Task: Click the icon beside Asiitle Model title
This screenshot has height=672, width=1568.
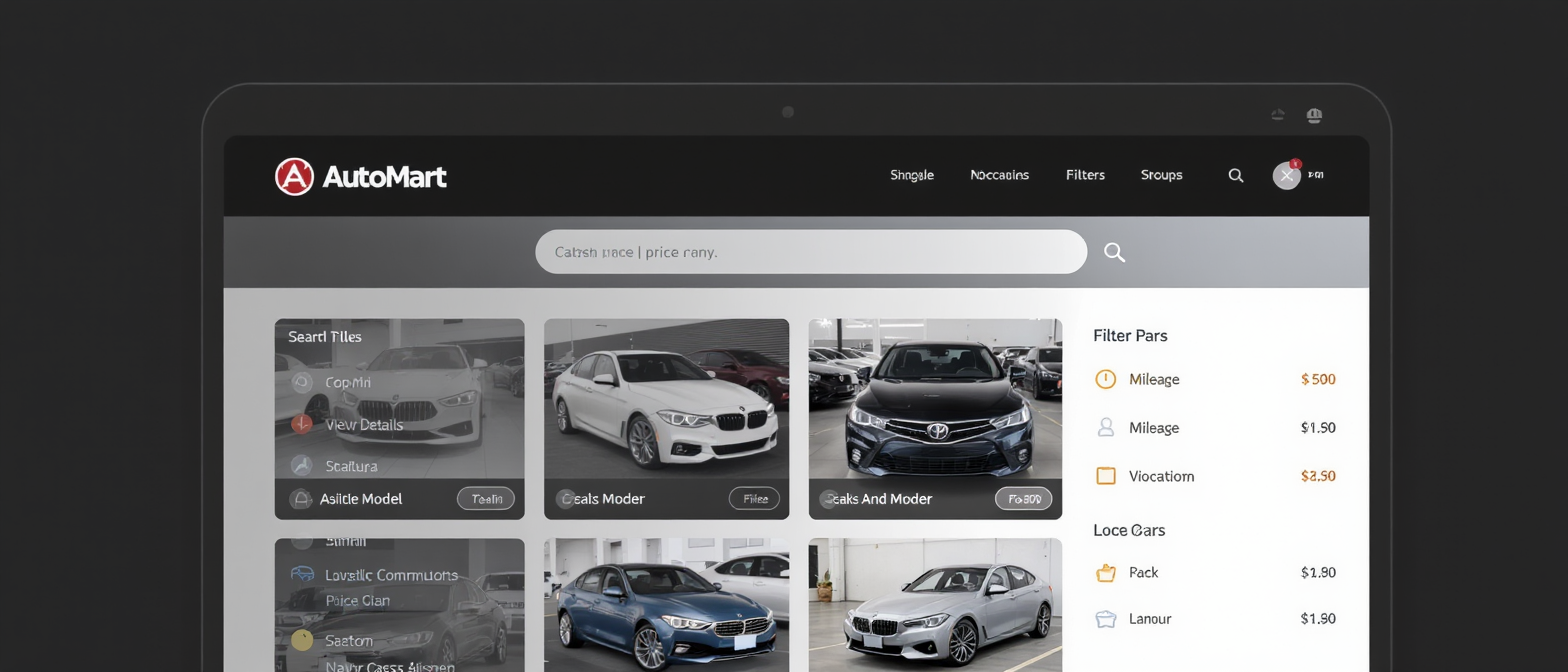Action: 300,498
